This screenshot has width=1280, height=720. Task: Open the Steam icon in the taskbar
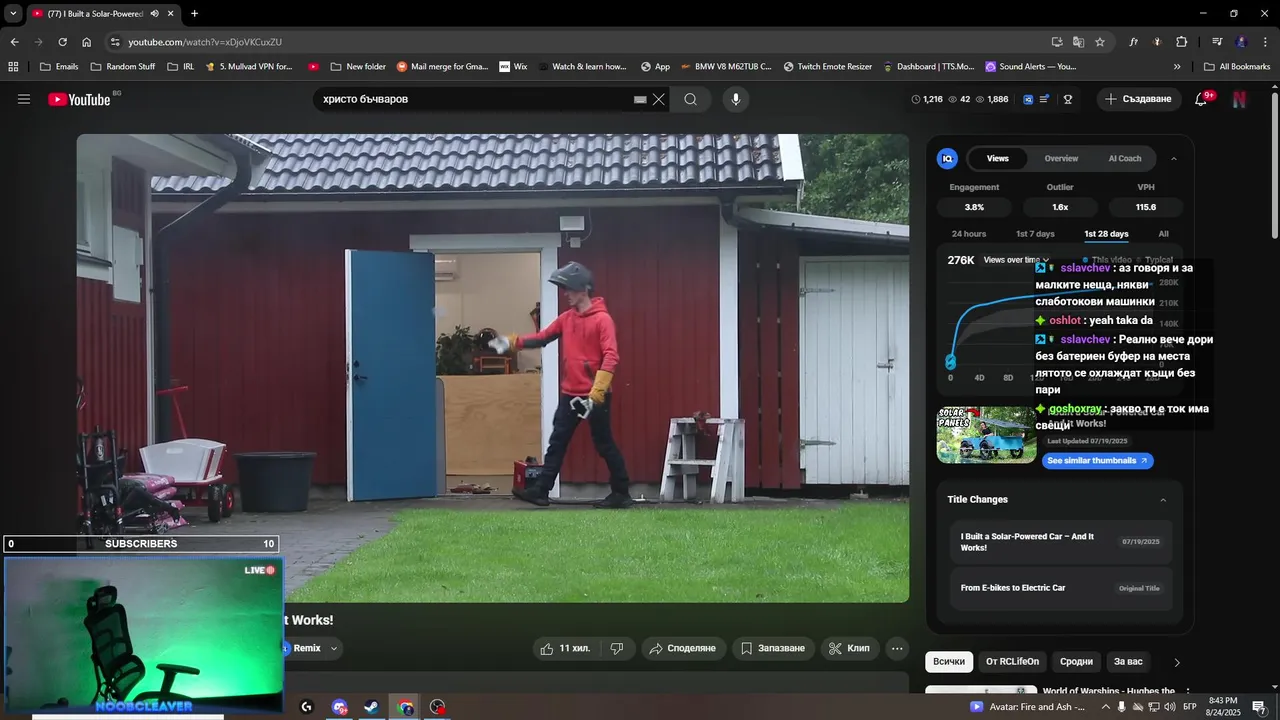click(x=371, y=707)
